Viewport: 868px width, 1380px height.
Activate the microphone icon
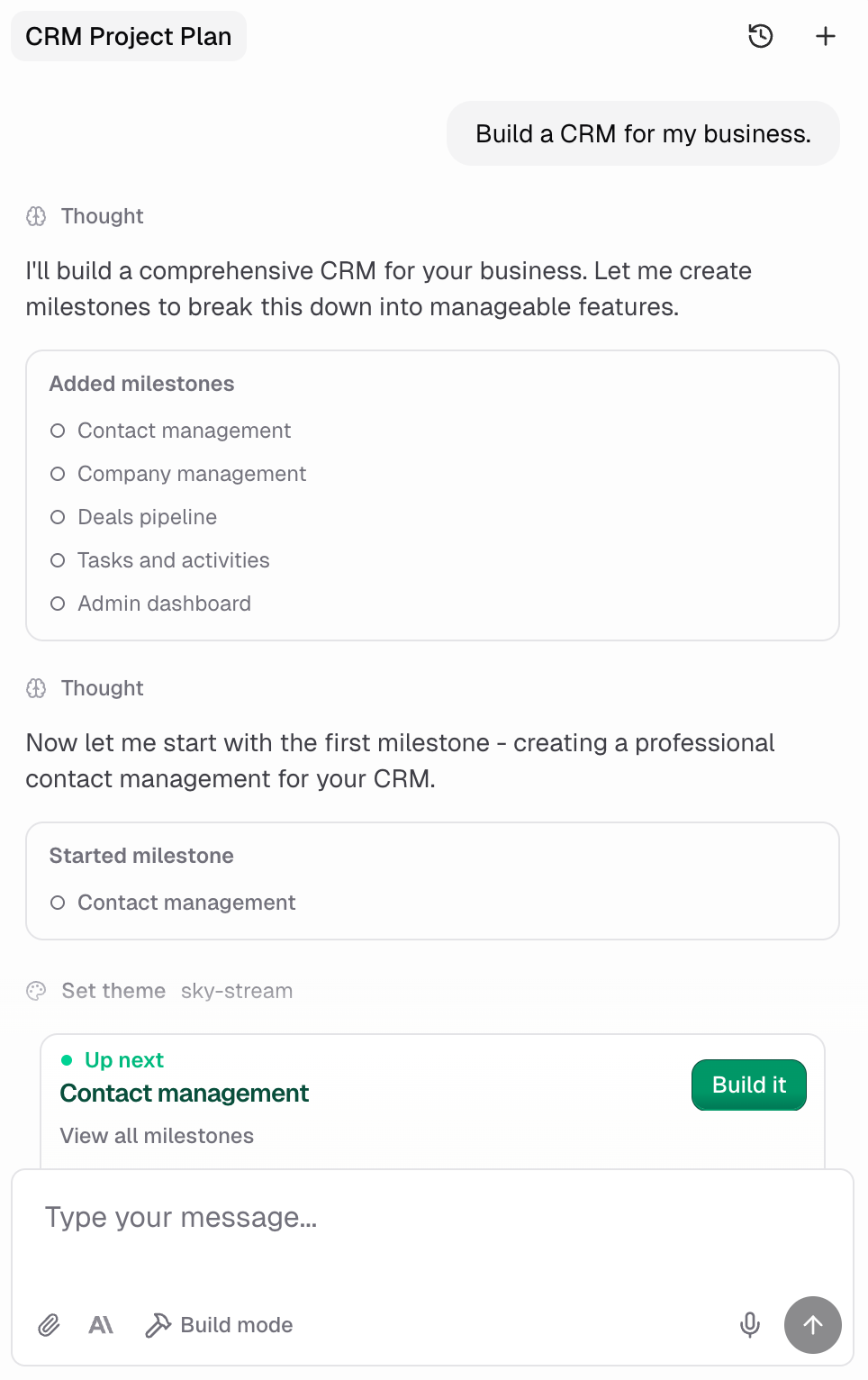click(749, 1325)
